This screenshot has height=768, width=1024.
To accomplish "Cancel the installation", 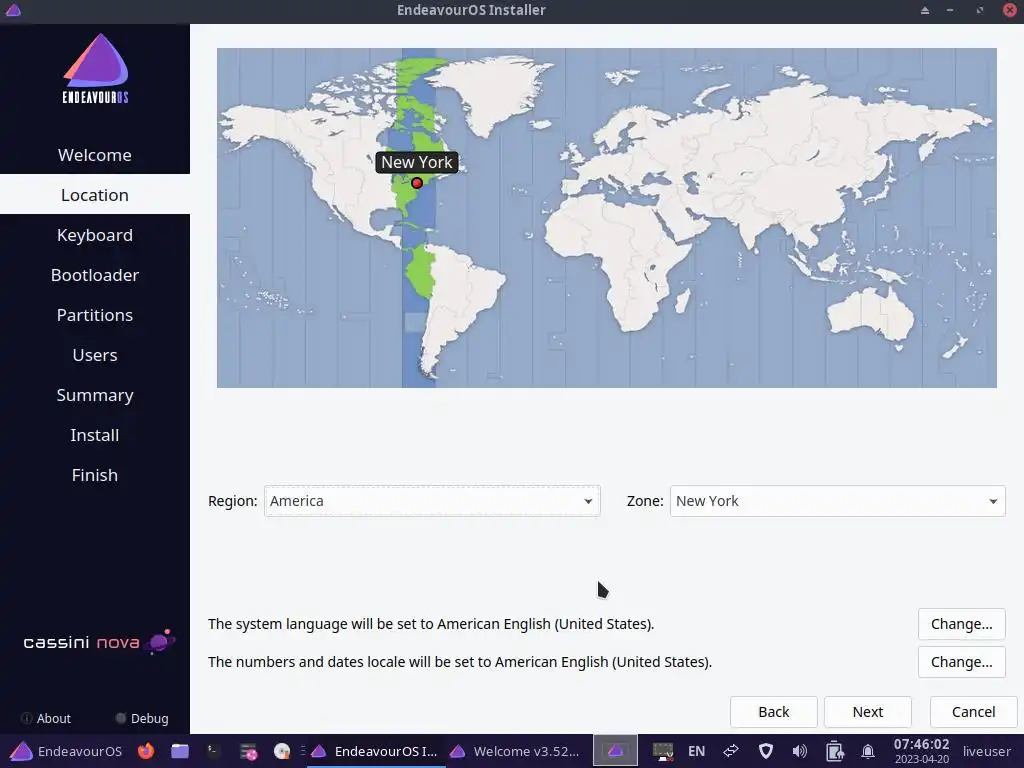I will (x=973, y=712).
